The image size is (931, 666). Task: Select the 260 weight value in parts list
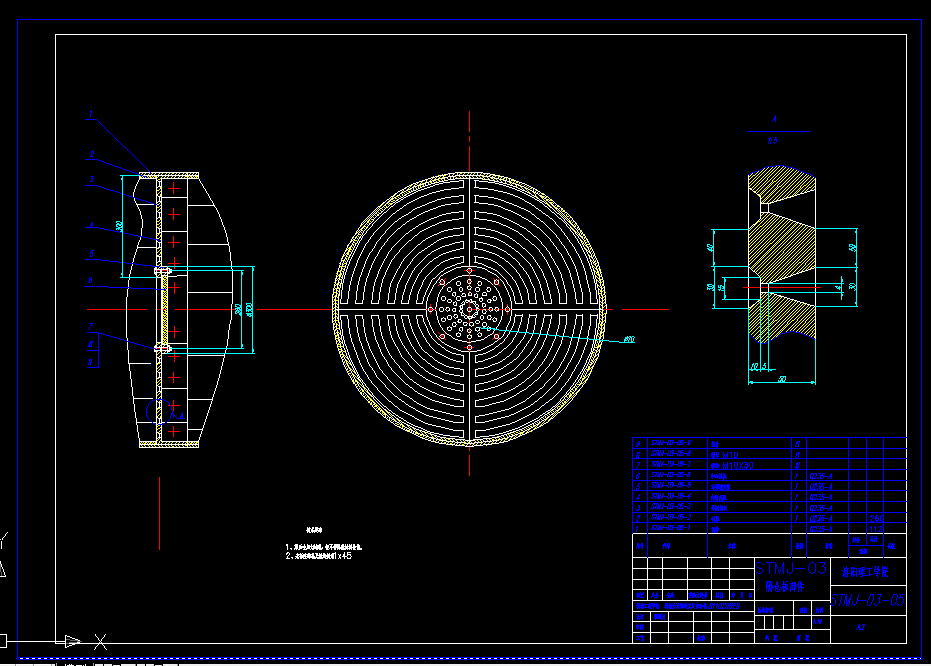[876, 519]
